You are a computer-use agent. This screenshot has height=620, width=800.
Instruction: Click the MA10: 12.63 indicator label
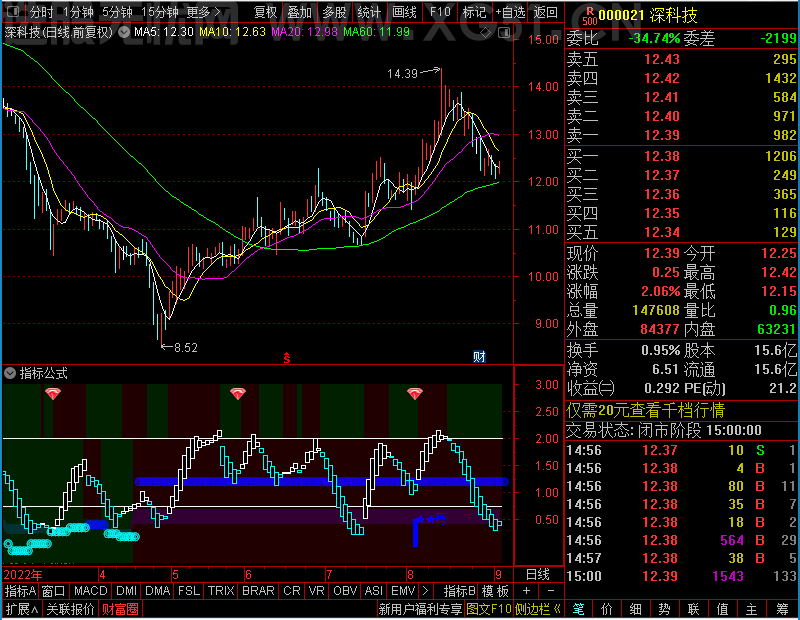point(232,32)
